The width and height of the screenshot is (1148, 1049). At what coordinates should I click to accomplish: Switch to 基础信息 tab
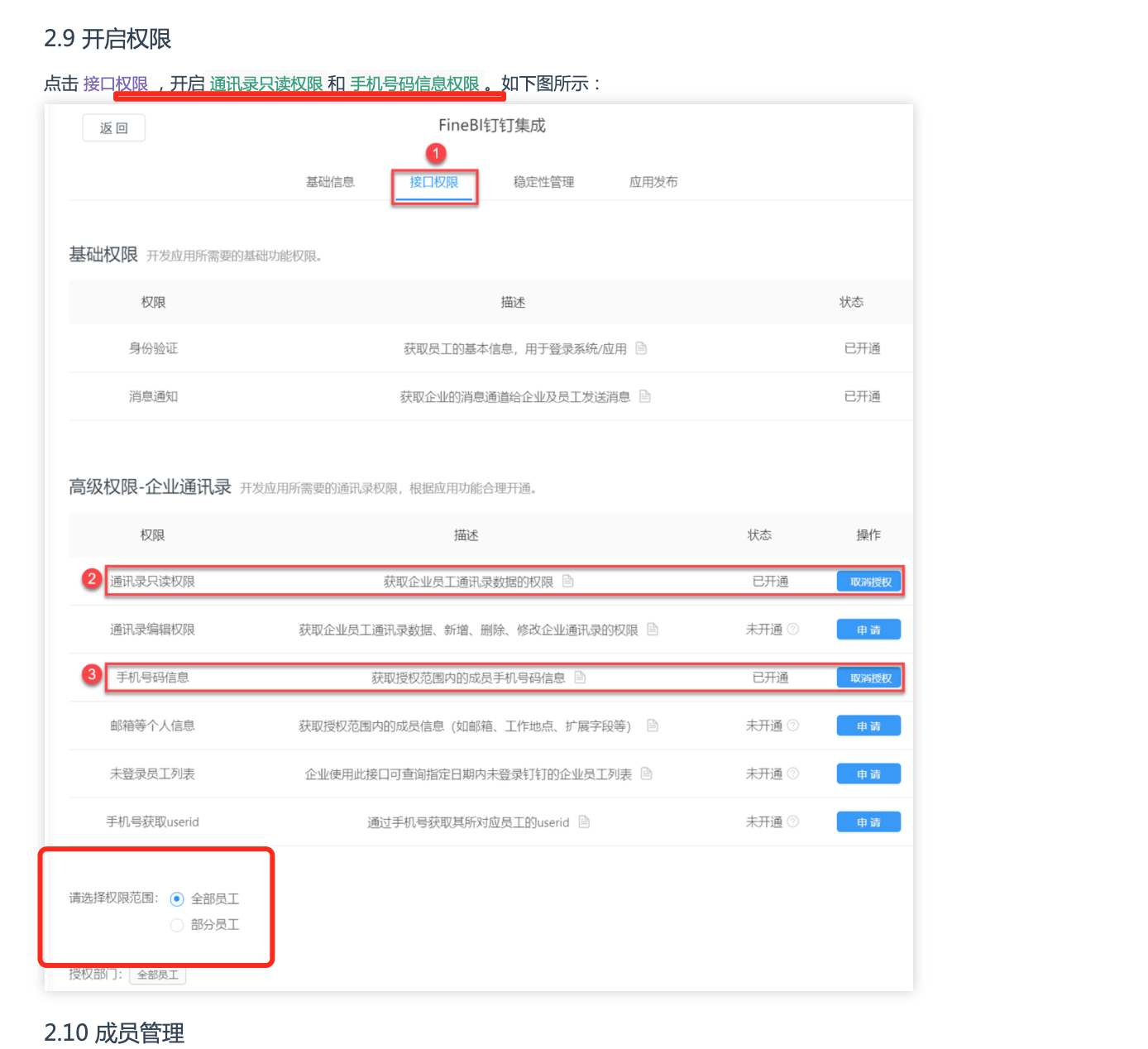click(330, 182)
